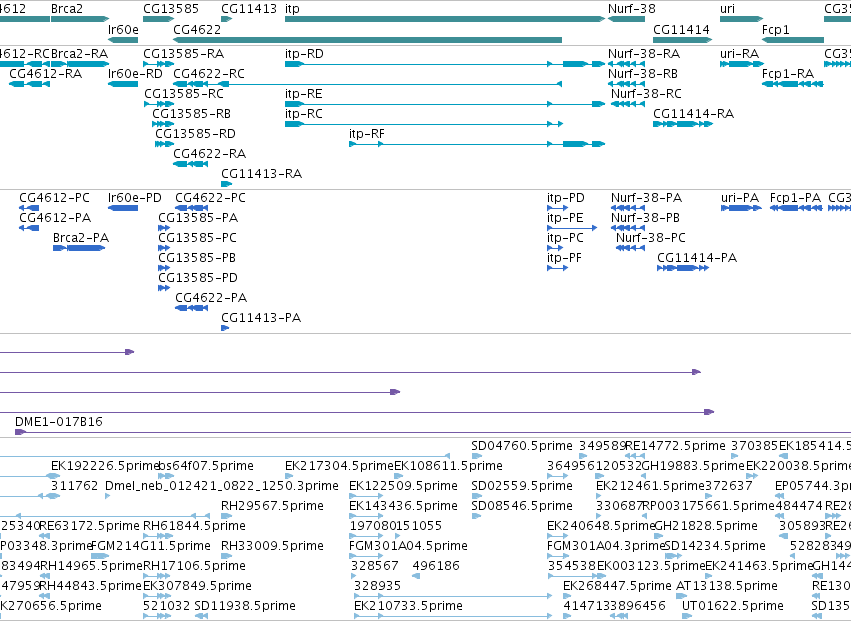
Task: Open the SD11938.5prime EST label
Action: 245,606
